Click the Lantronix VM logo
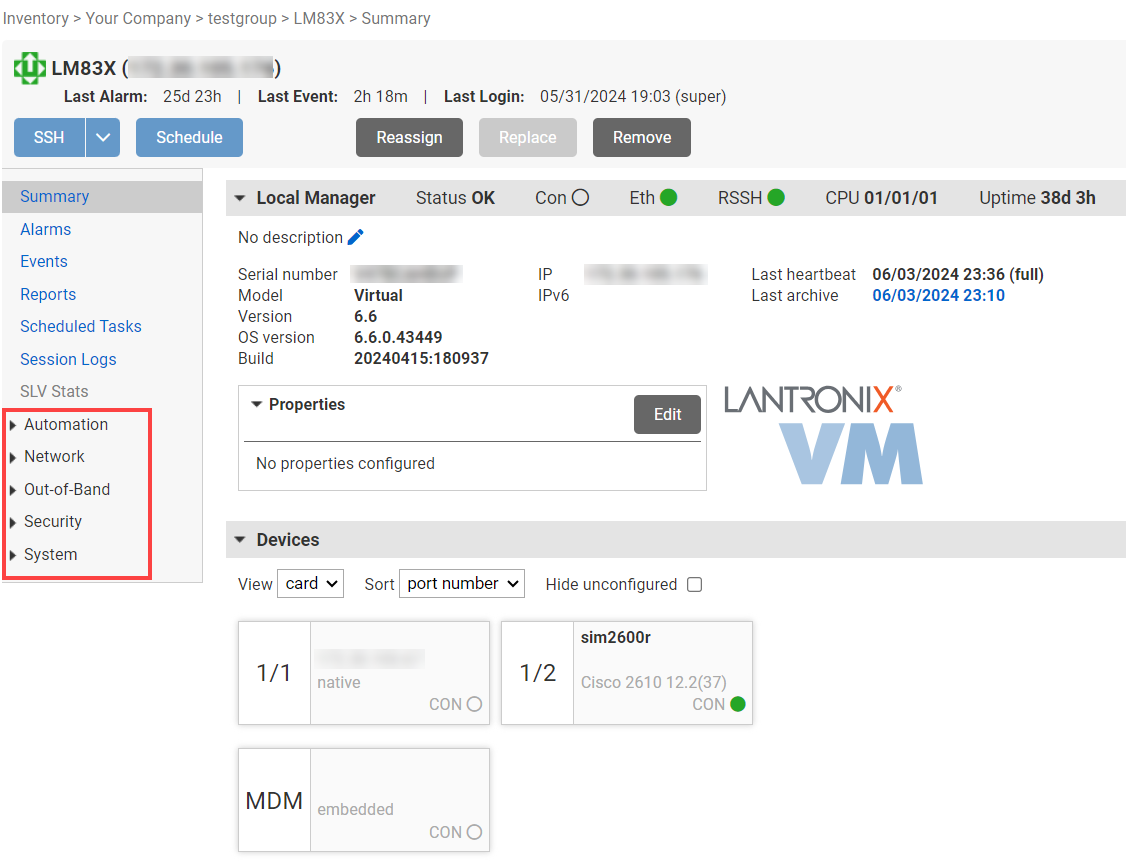 pos(823,435)
